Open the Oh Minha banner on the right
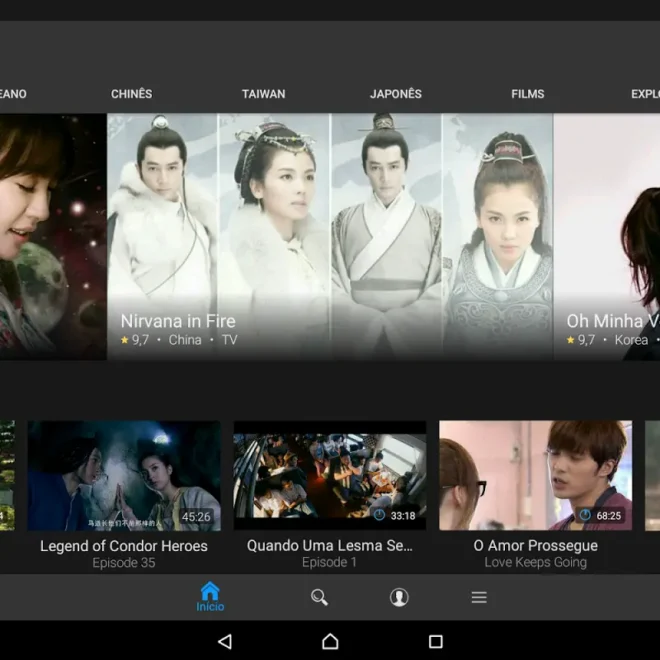This screenshot has width=660, height=660. tap(607, 237)
